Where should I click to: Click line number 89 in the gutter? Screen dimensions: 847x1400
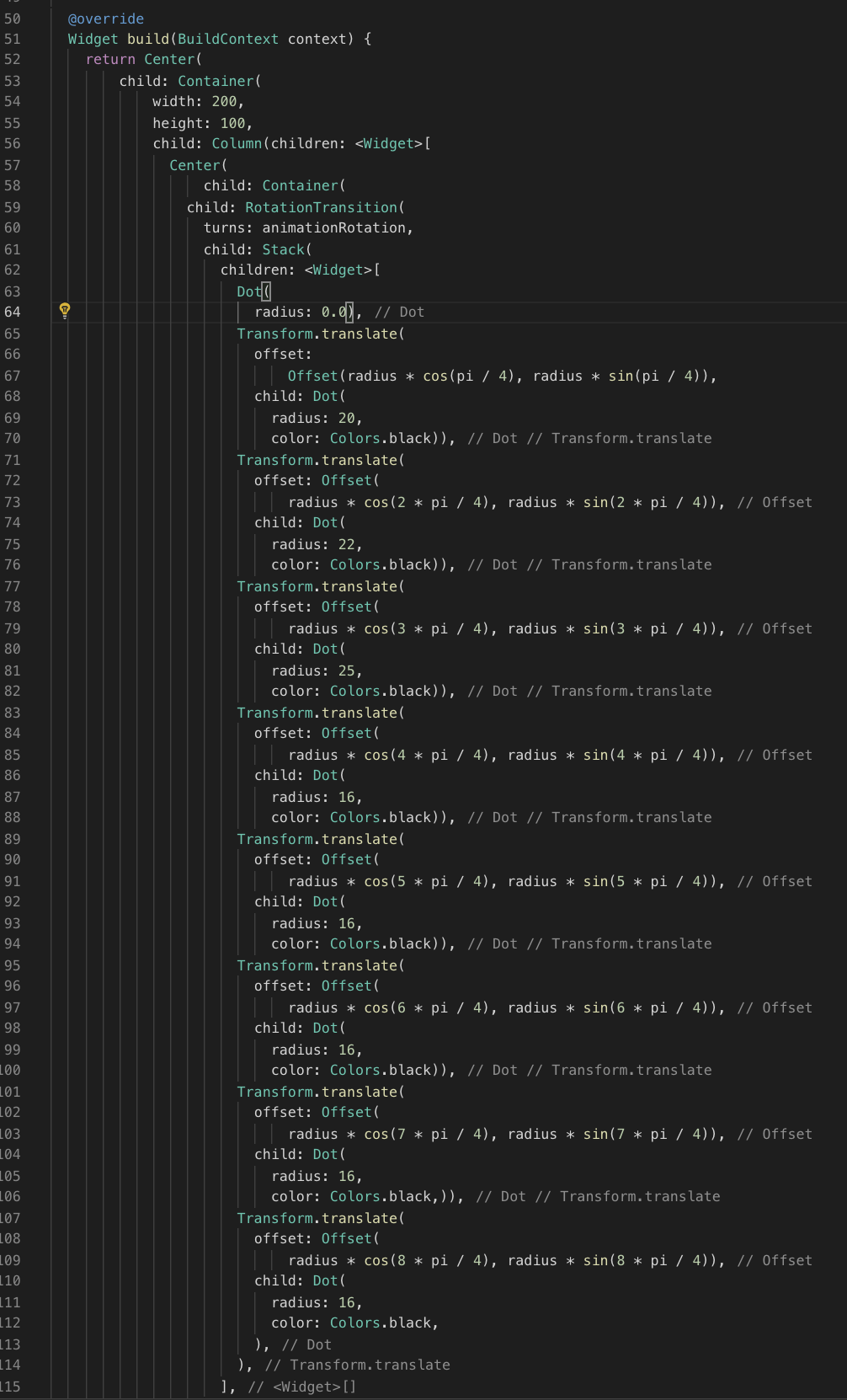(13, 839)
